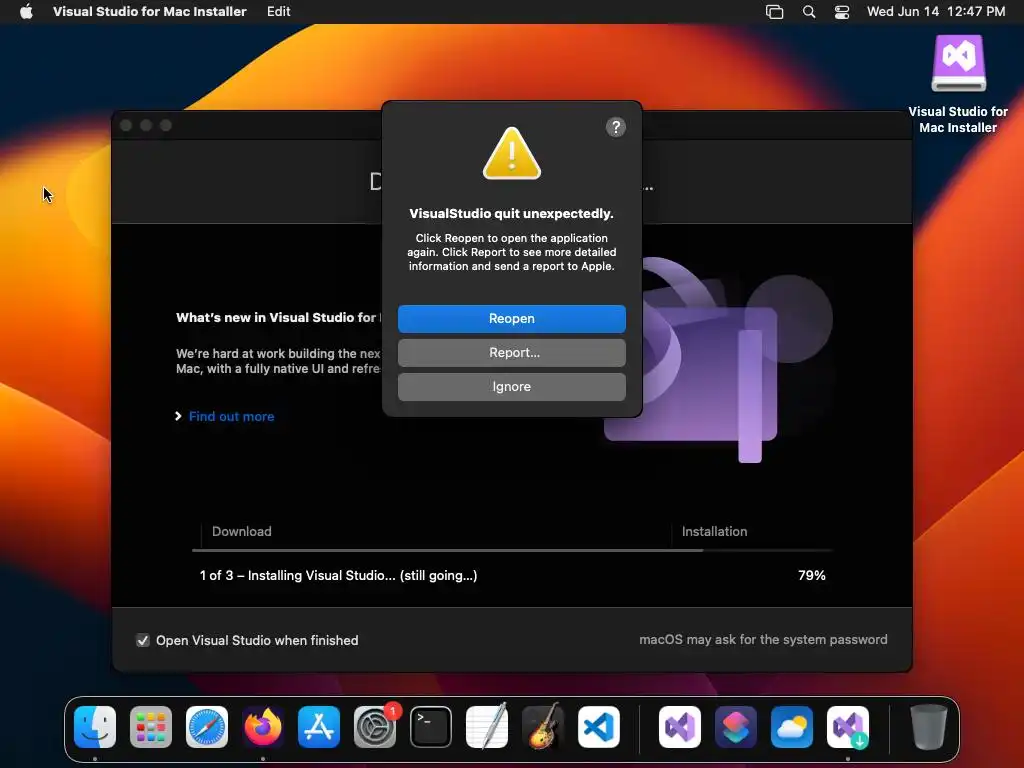Viewport: 1024px width, 768px height.
Task: Expand the Find out more chevron
Action: tap(178, 416)
